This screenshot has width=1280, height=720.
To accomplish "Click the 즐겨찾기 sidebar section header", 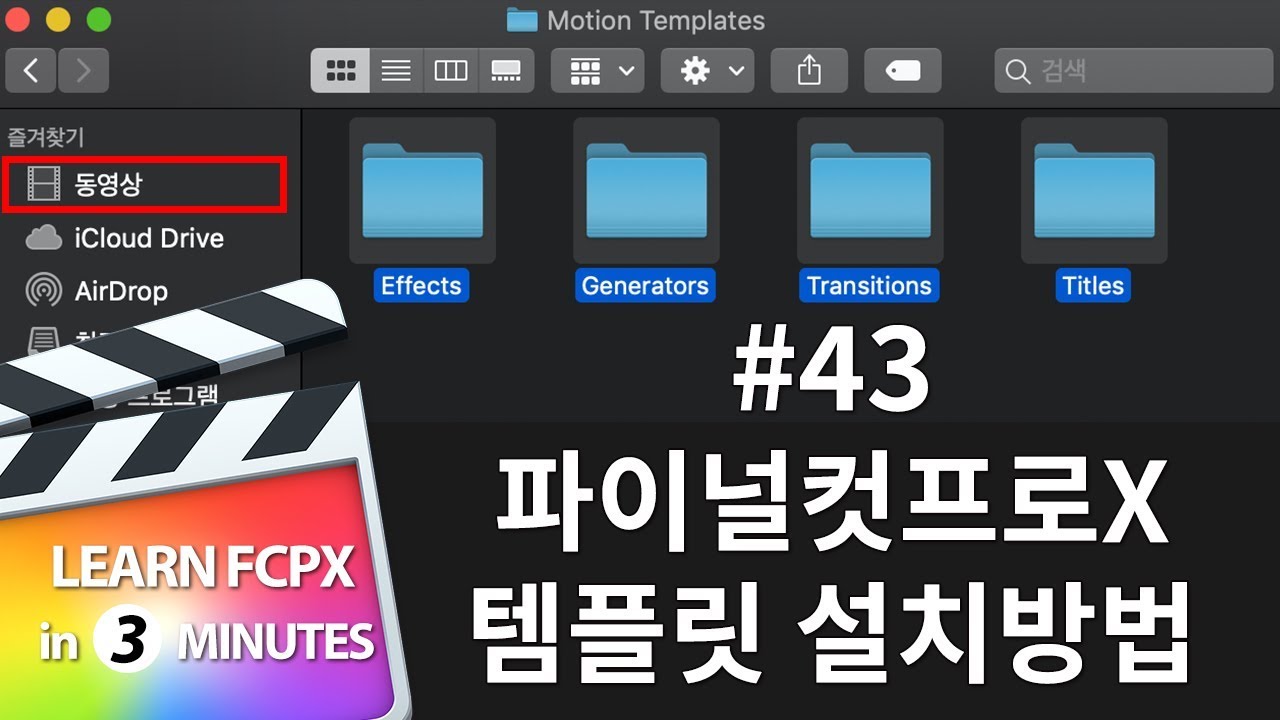I will click(46, 138).
